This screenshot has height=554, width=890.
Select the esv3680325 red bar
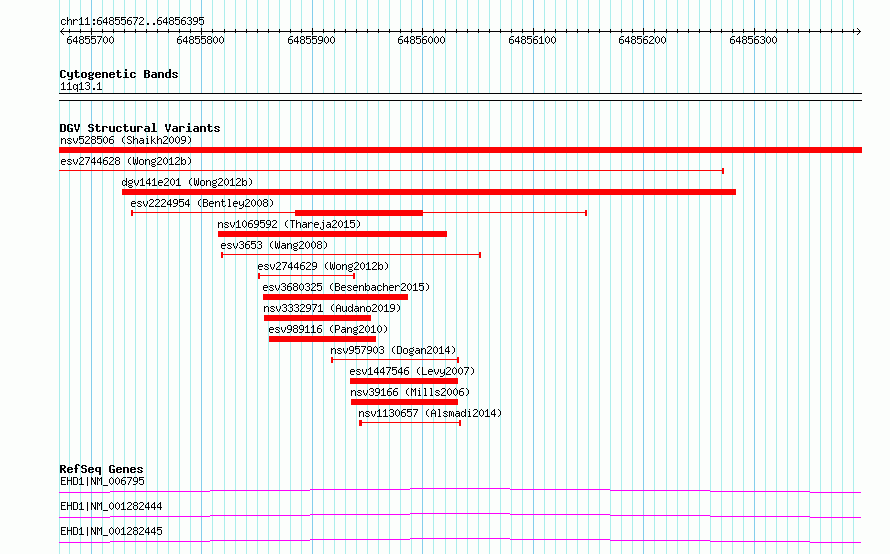tap(335, 297)
